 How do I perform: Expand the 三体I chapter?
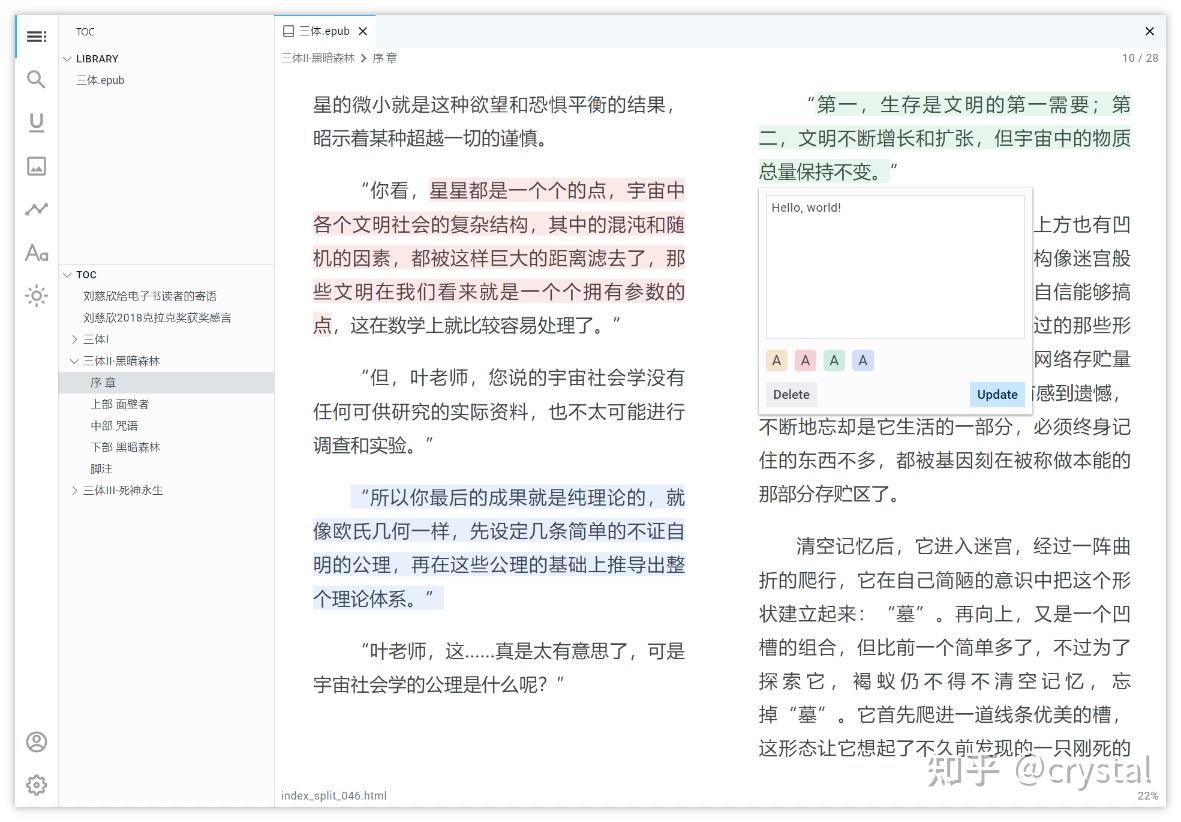click(75, 339)
